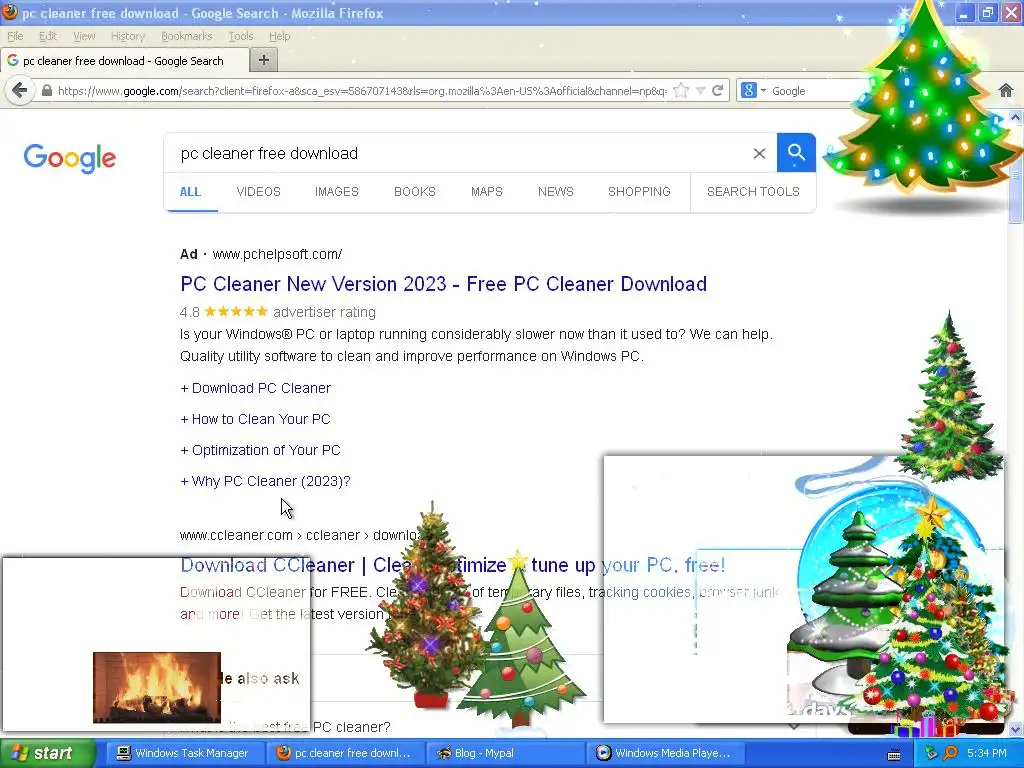Click the Google logo
Screen dimensions: 1024x768
tap(70, 158)
